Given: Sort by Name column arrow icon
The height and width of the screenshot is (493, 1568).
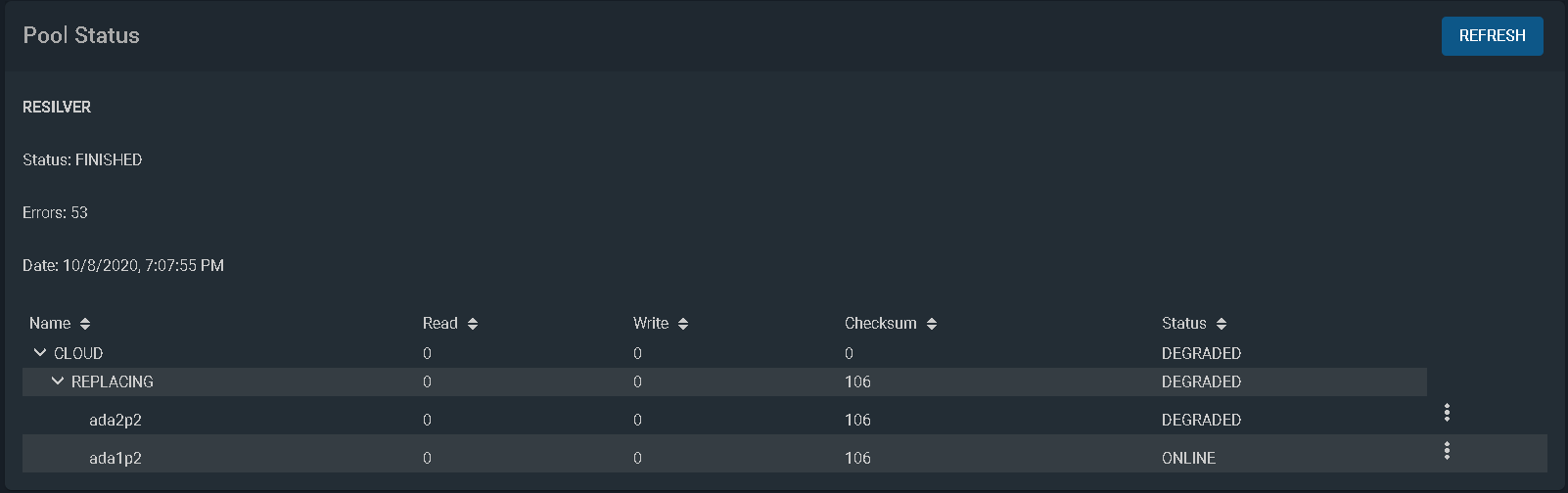Looking at the screenshot, I should (85, 324).
